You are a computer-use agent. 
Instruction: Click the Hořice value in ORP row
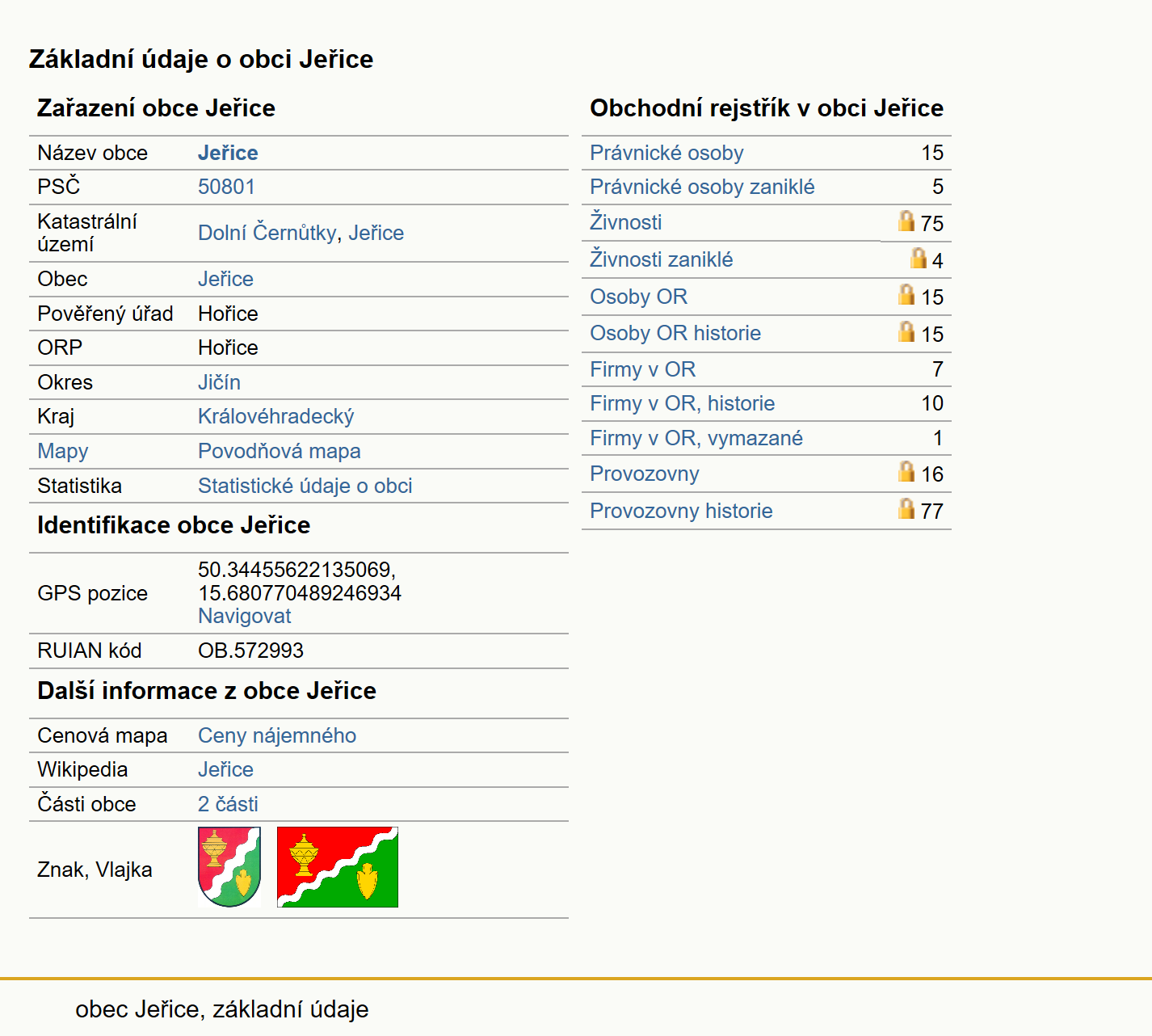(x=228, y=347)
